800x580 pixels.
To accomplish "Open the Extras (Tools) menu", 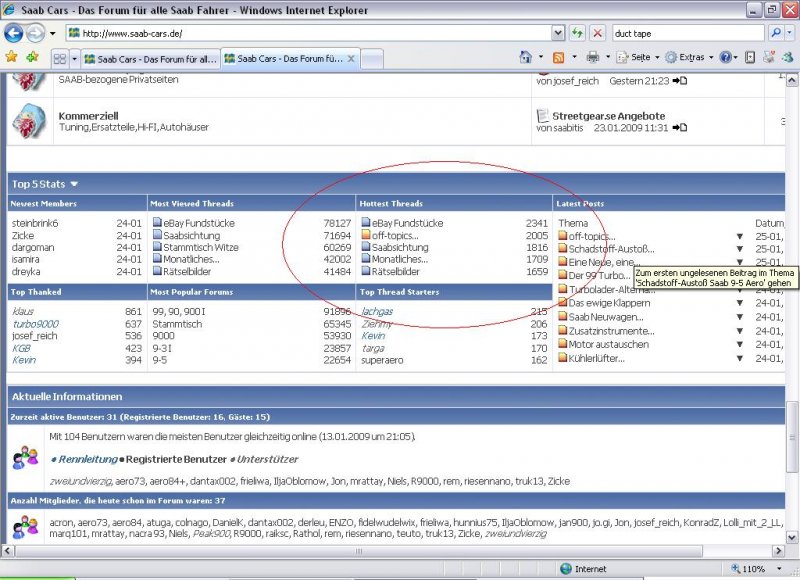I will tap(689, 57).
